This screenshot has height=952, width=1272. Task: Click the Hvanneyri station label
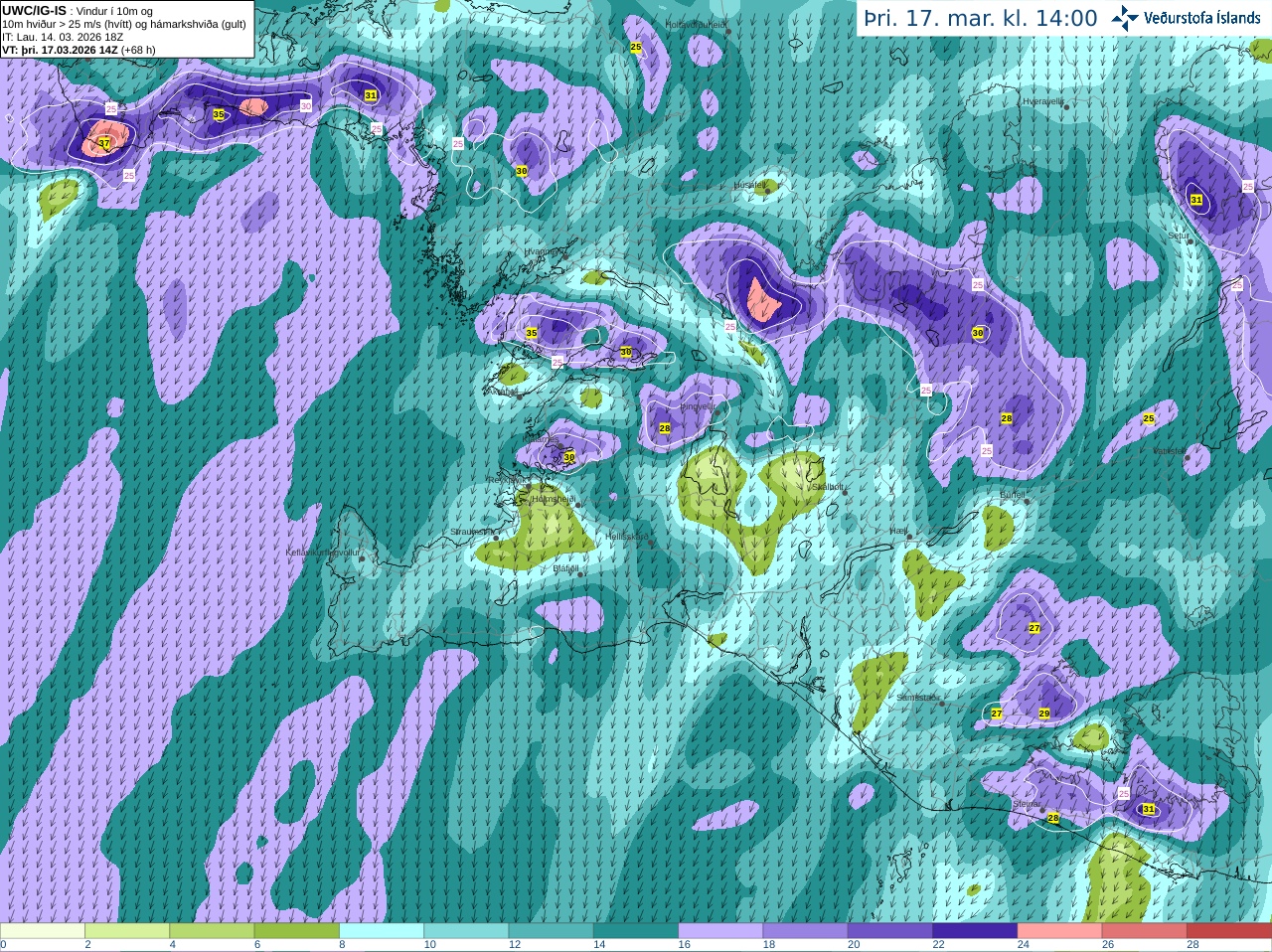click(x=543, y=251)
